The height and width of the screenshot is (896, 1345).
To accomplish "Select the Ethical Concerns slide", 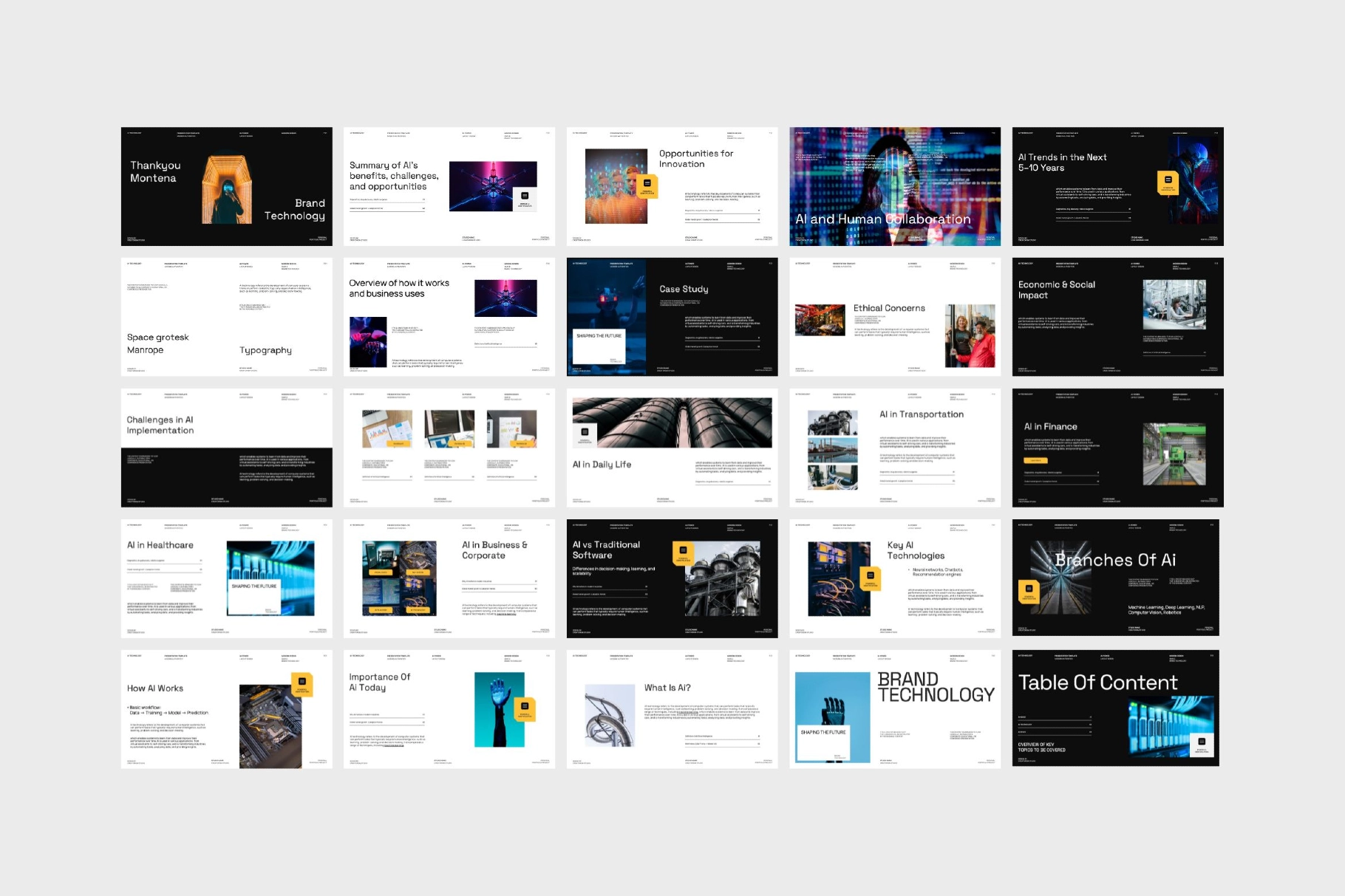I will pos(894,316).
